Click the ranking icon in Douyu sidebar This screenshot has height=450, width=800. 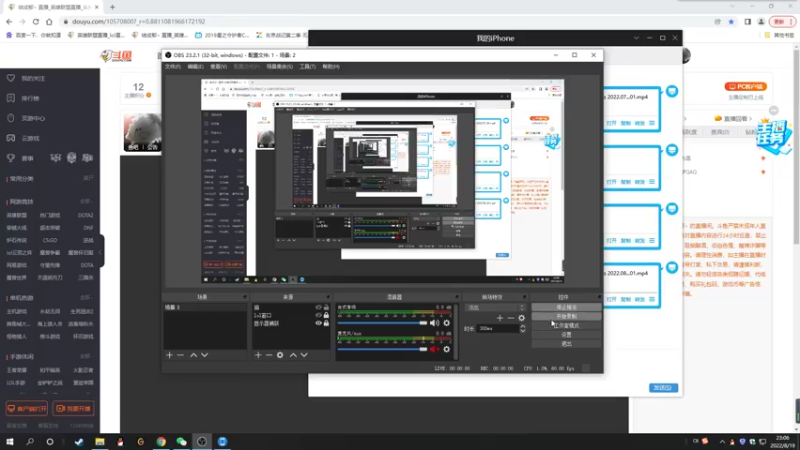[x=11, y=98]
